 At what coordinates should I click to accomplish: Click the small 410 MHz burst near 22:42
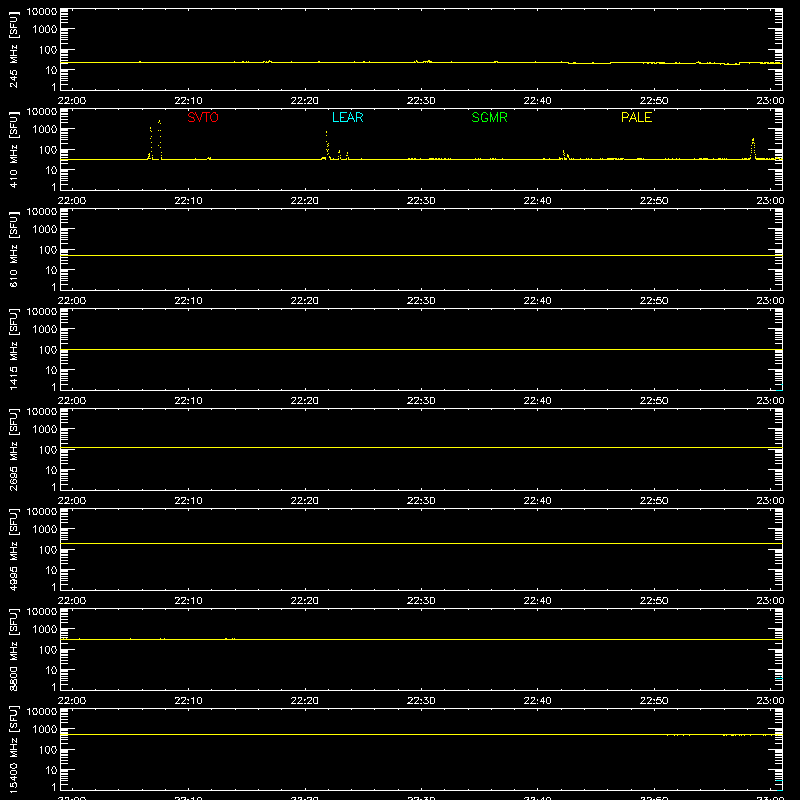click(565, 154)
